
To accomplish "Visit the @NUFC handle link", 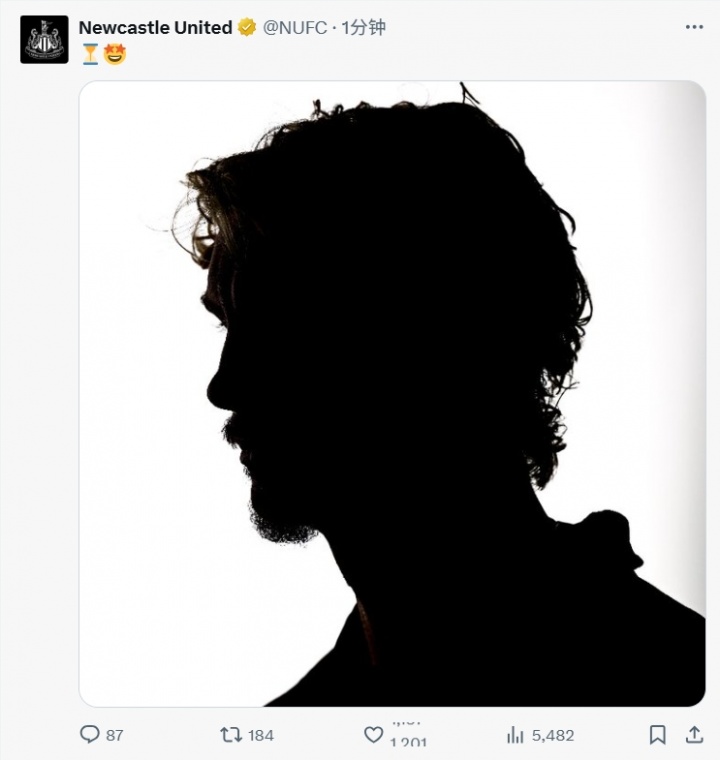I will coord(295,28).
